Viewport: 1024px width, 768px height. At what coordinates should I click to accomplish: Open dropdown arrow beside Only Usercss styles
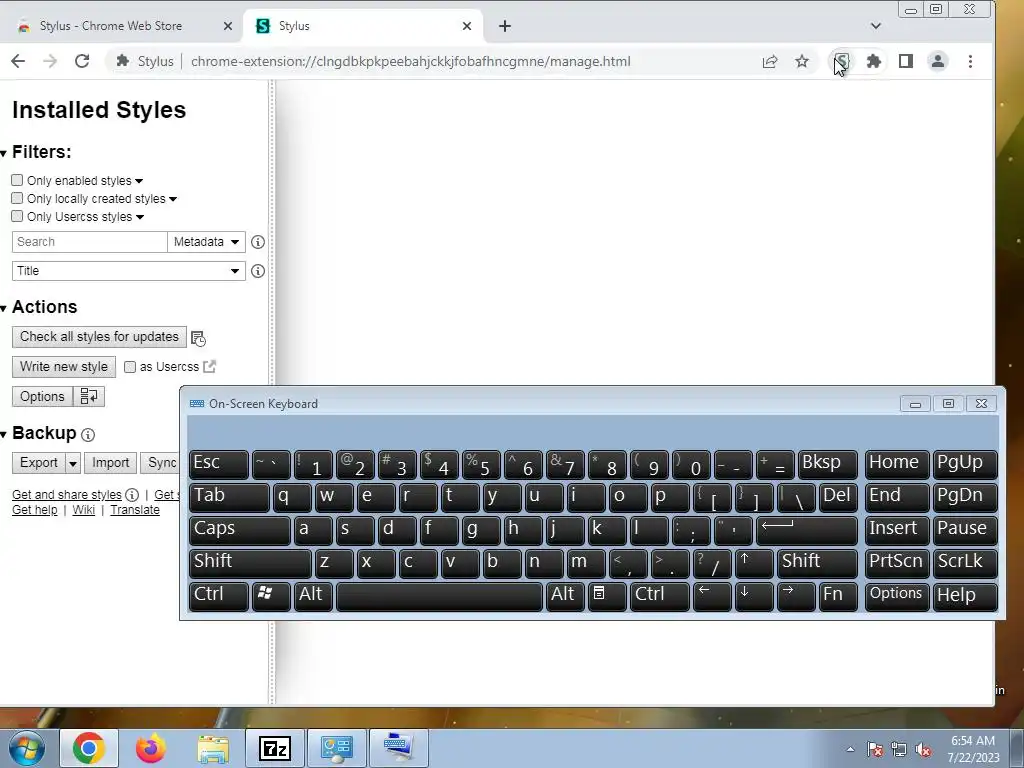tap(140, 217)
